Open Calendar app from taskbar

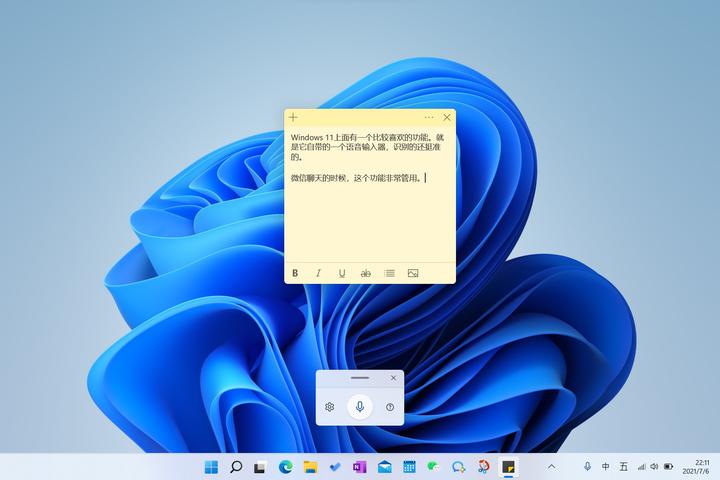point(409,467)
